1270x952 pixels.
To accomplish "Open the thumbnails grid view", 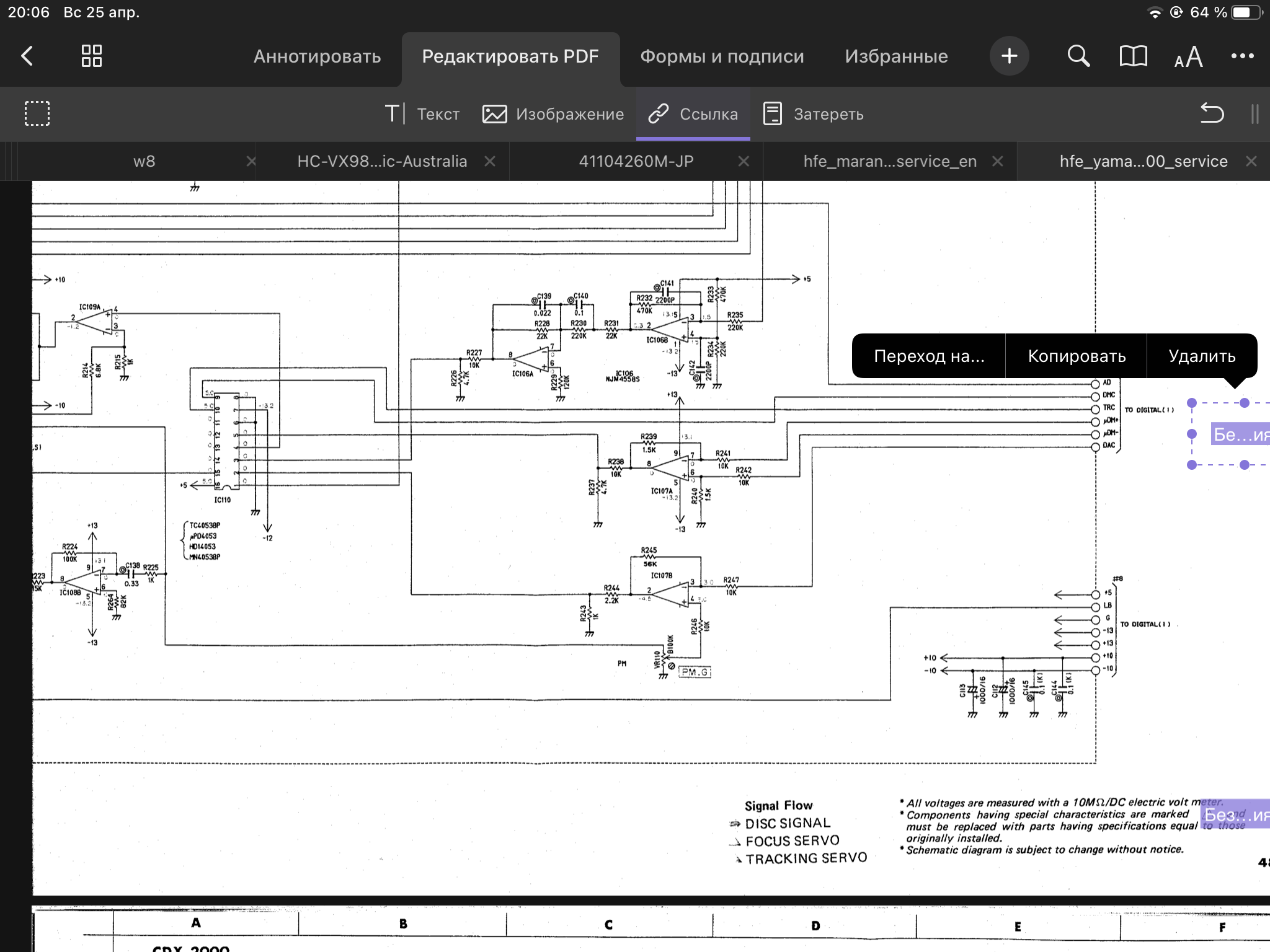I will pyautogui.click(x=92, y=56).
